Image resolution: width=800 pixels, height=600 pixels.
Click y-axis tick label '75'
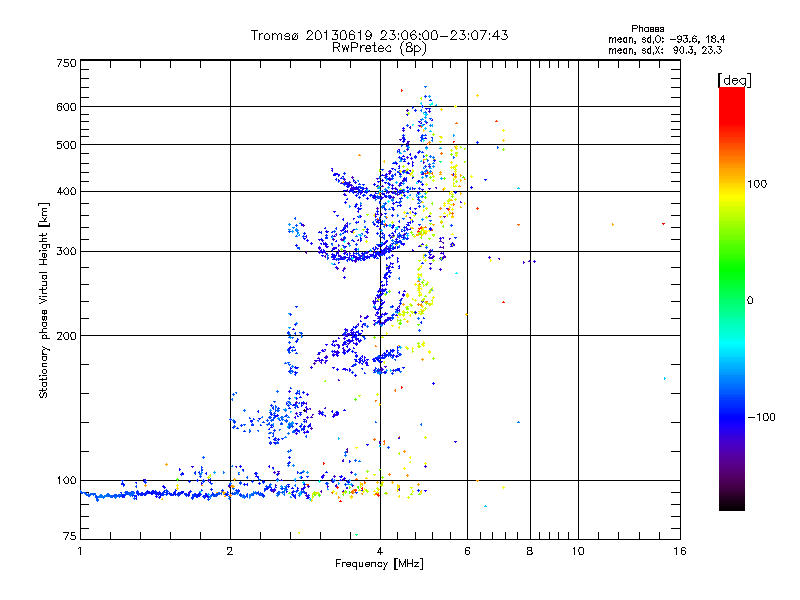click(x=70, y=536)
